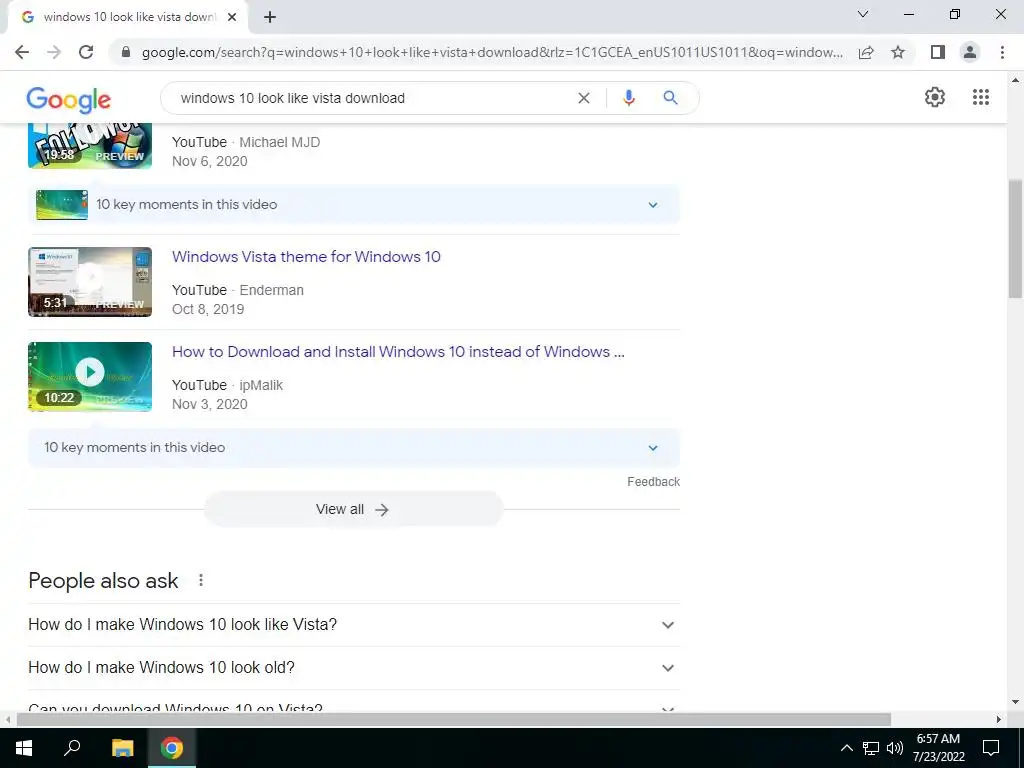Viewport: 1024px width, 768px height.
Task: Reload the current page
Action: pyautogui.click(x=86, y=52)
